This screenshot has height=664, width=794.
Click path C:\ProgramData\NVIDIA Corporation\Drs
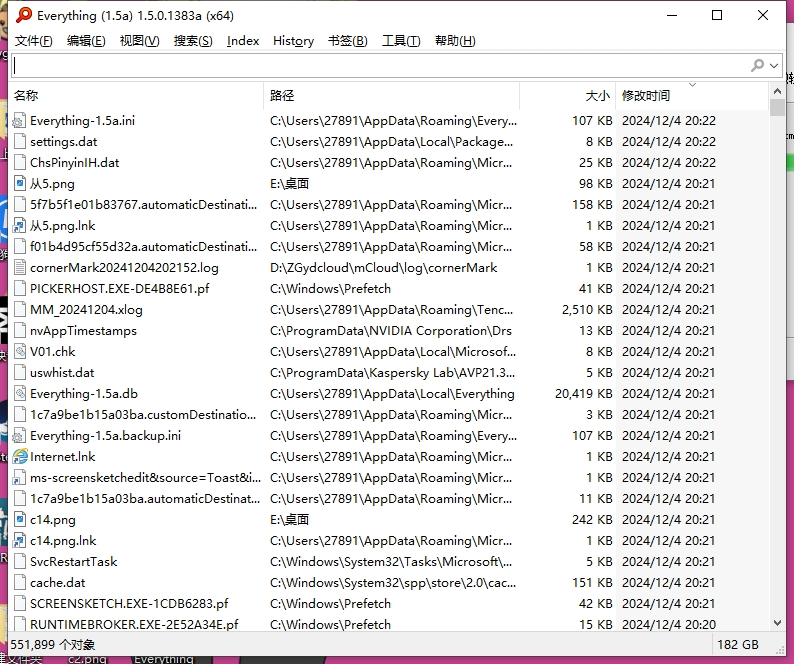click(391, 331)
